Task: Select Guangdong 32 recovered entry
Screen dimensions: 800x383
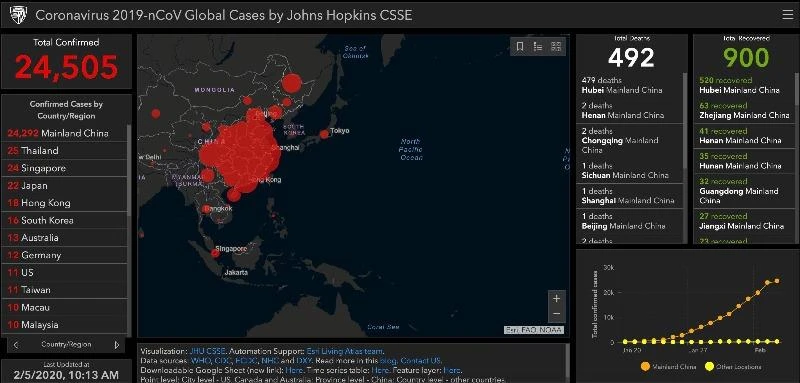Action: (x=744, y=191)
